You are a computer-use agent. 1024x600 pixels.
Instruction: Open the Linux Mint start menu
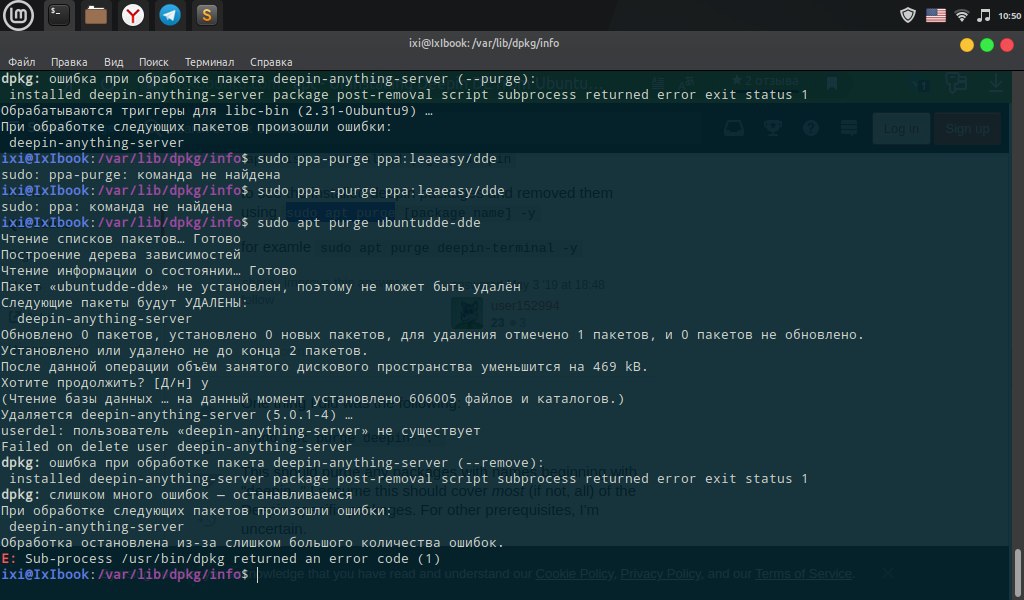(18, 15)
